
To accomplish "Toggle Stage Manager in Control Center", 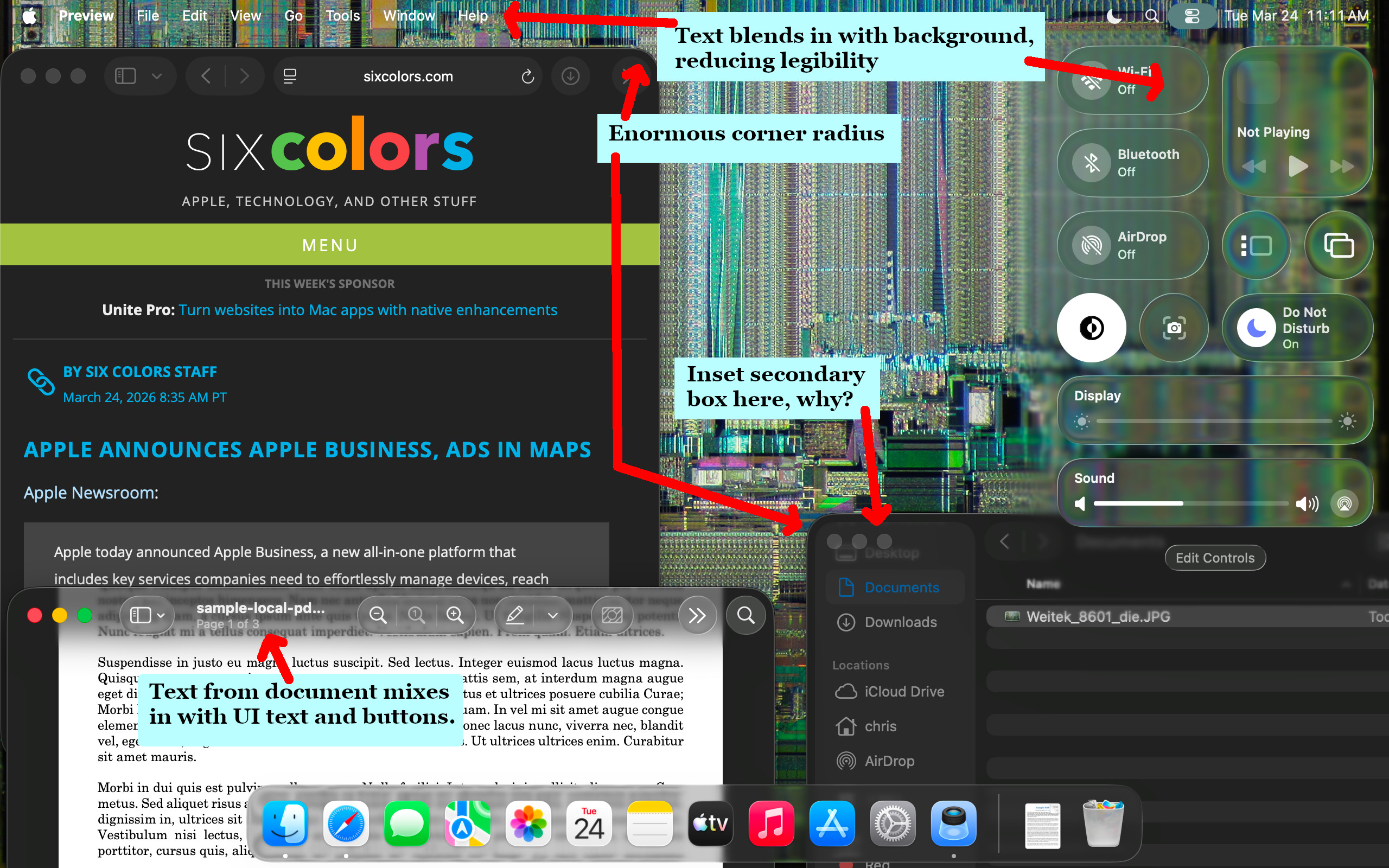I will [1256, 245].
